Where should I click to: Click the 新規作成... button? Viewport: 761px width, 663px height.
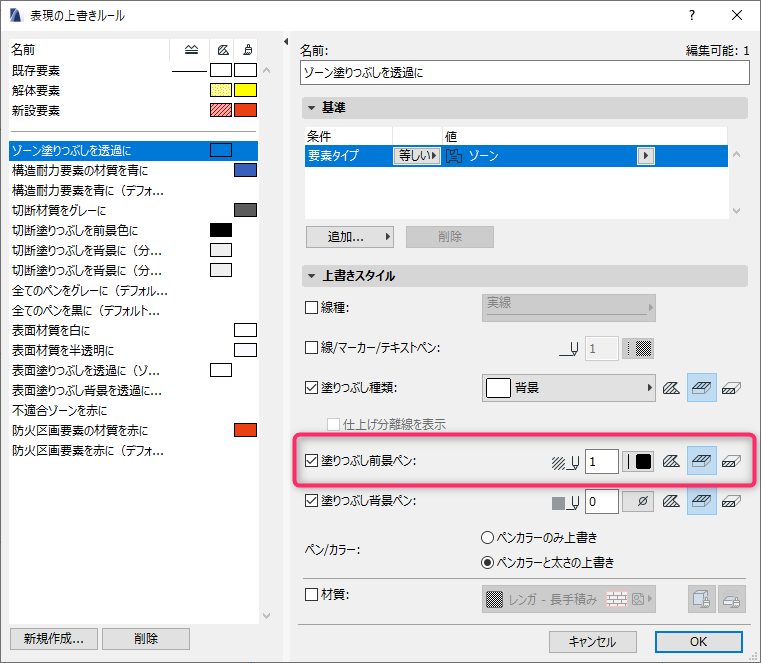point(54,639)
